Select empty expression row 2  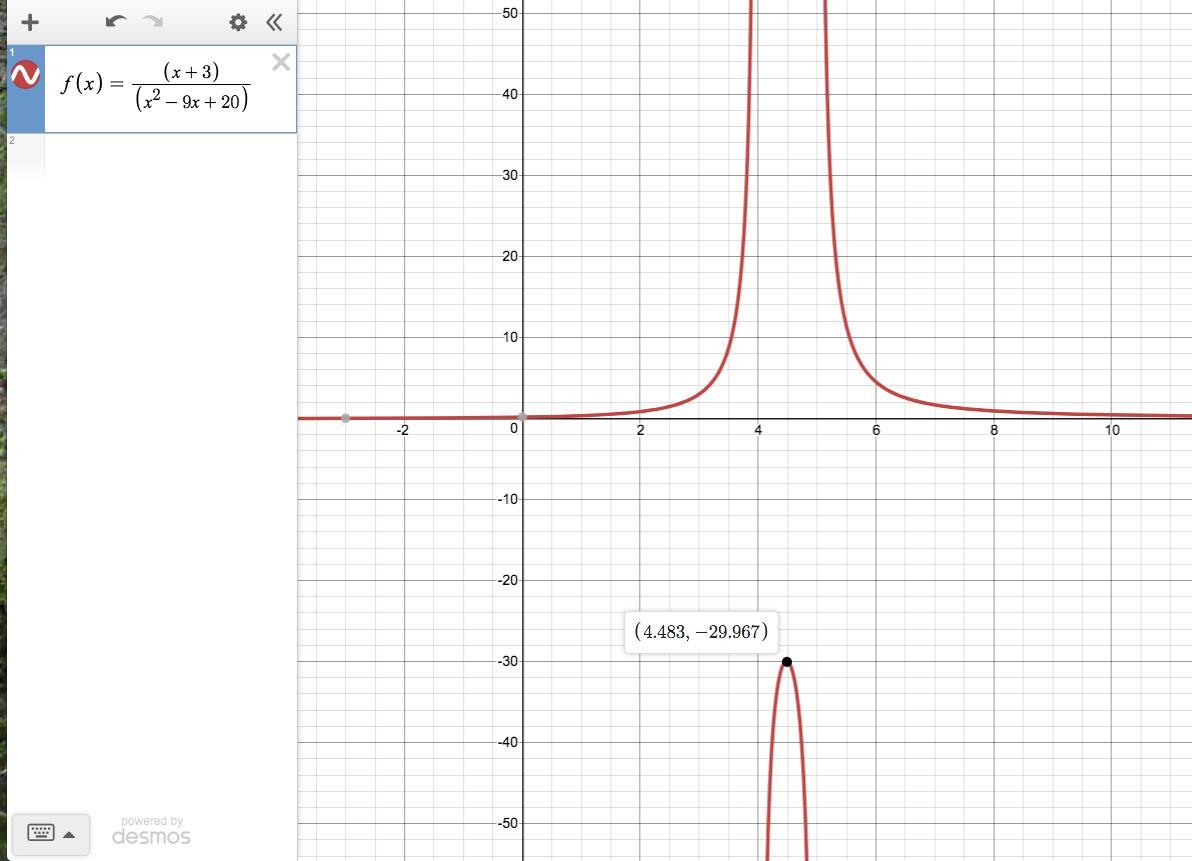[x=152, y=156]
